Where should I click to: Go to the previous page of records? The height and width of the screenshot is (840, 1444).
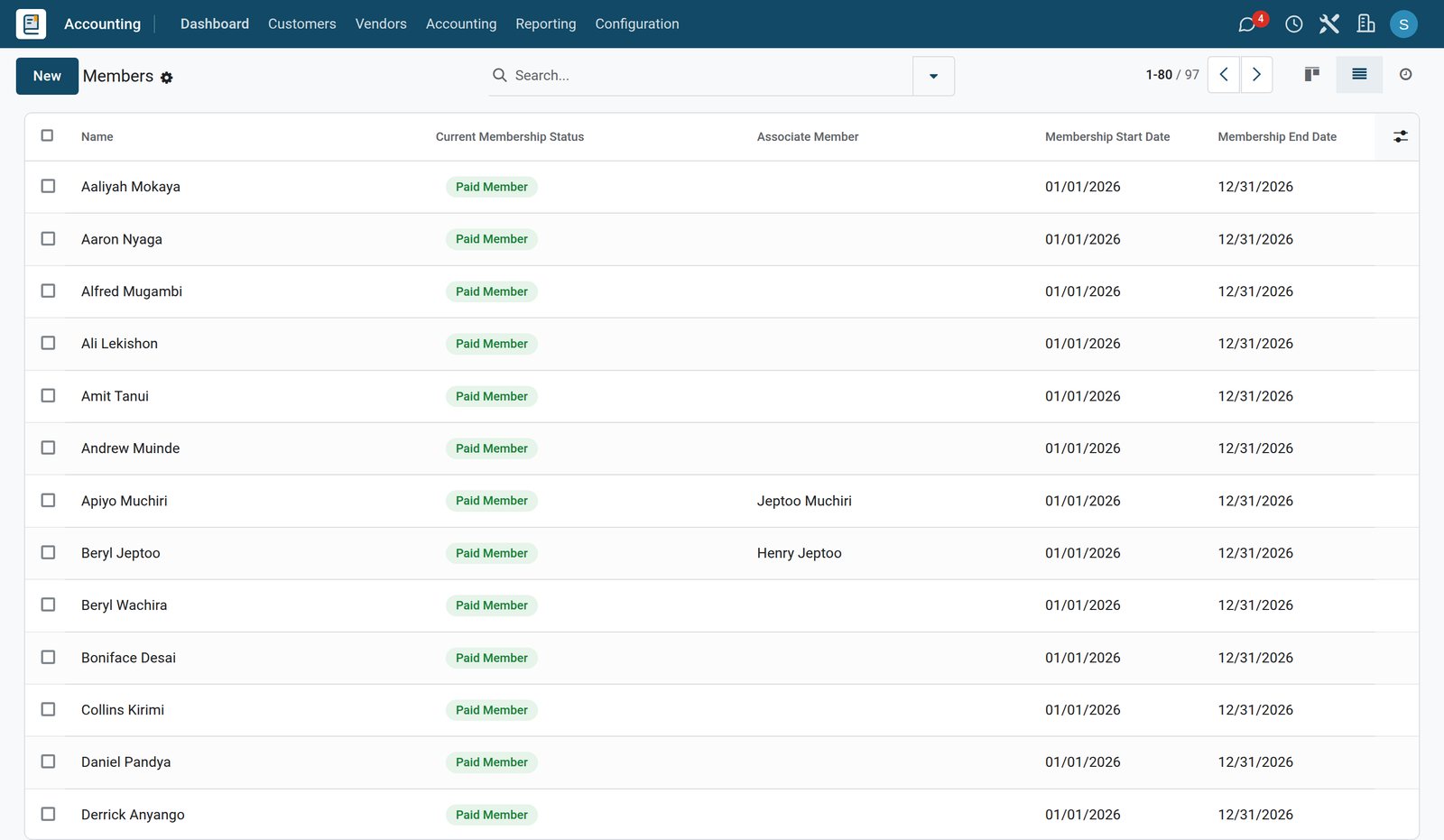click(x=1224, y=75)
